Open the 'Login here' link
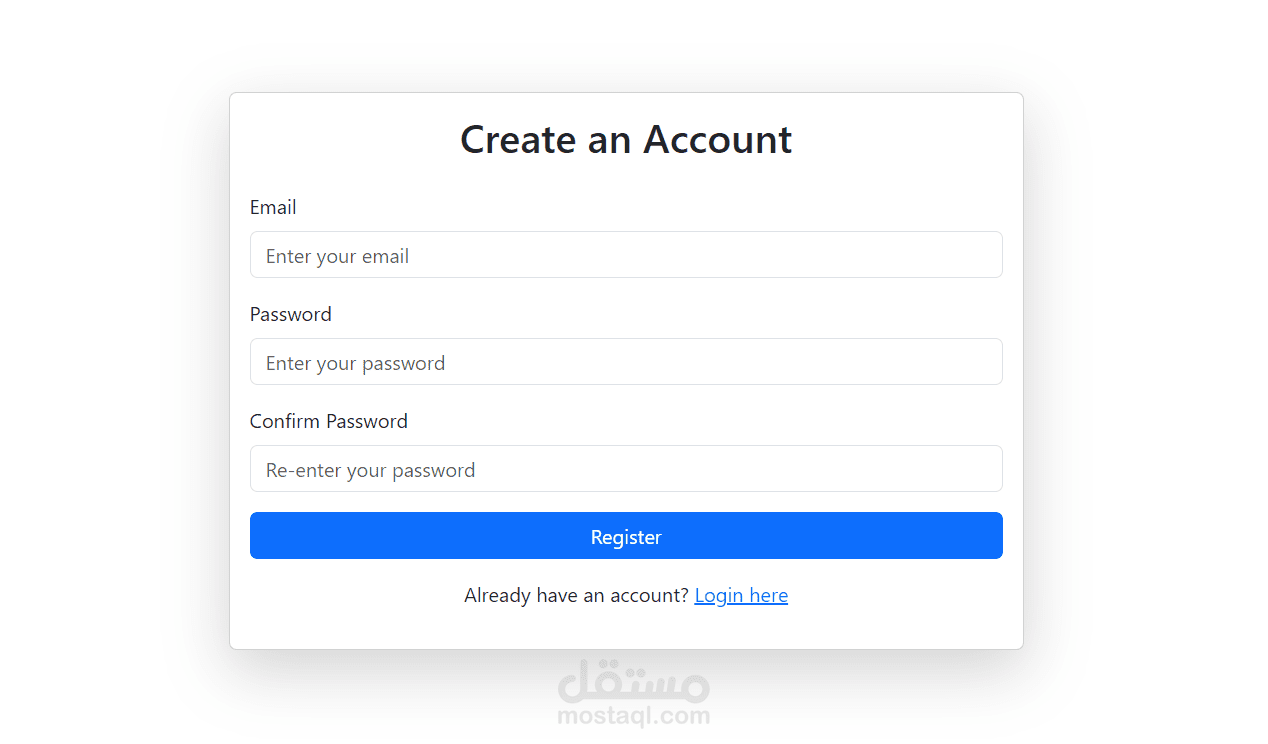 741,596
